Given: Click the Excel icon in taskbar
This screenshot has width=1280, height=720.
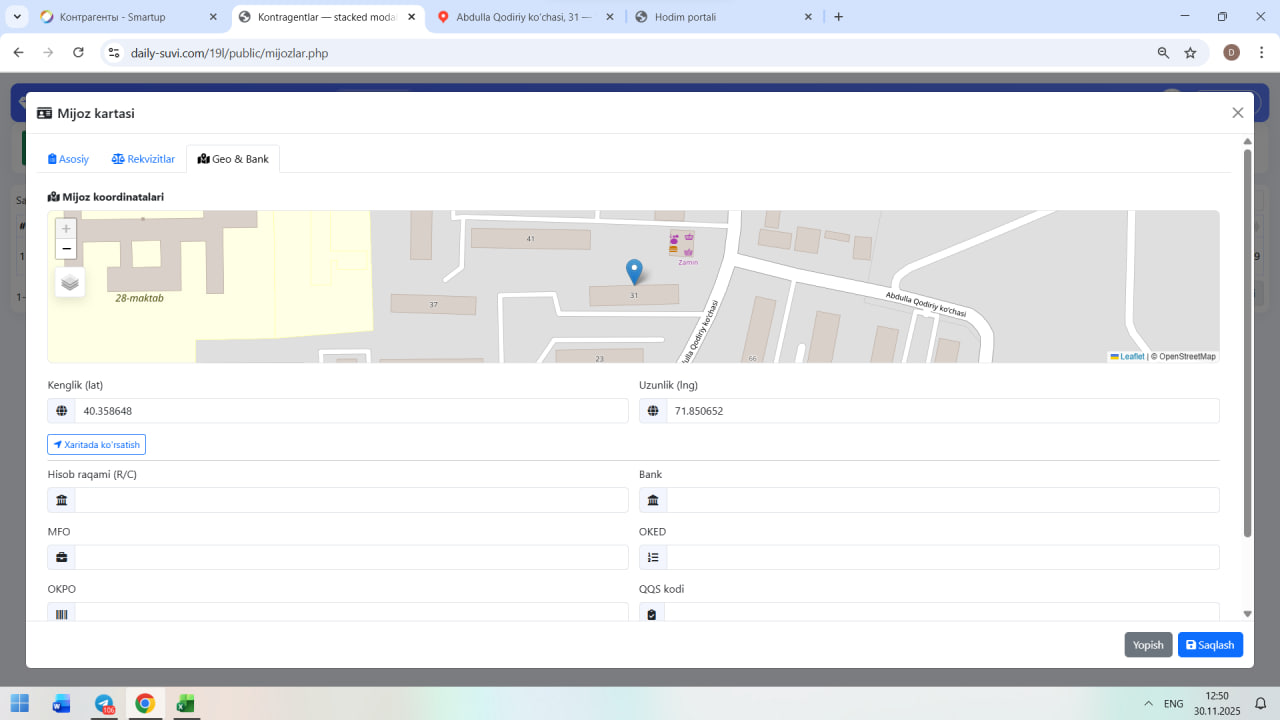Looking at the screenshot, I should (x=185, y=703).
